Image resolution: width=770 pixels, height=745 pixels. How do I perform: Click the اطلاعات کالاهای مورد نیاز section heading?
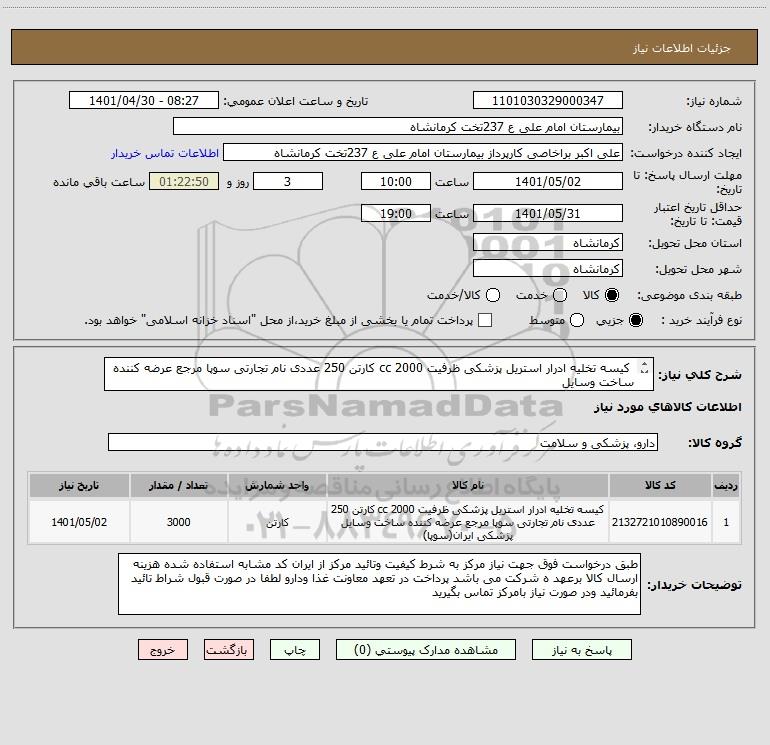667,407
